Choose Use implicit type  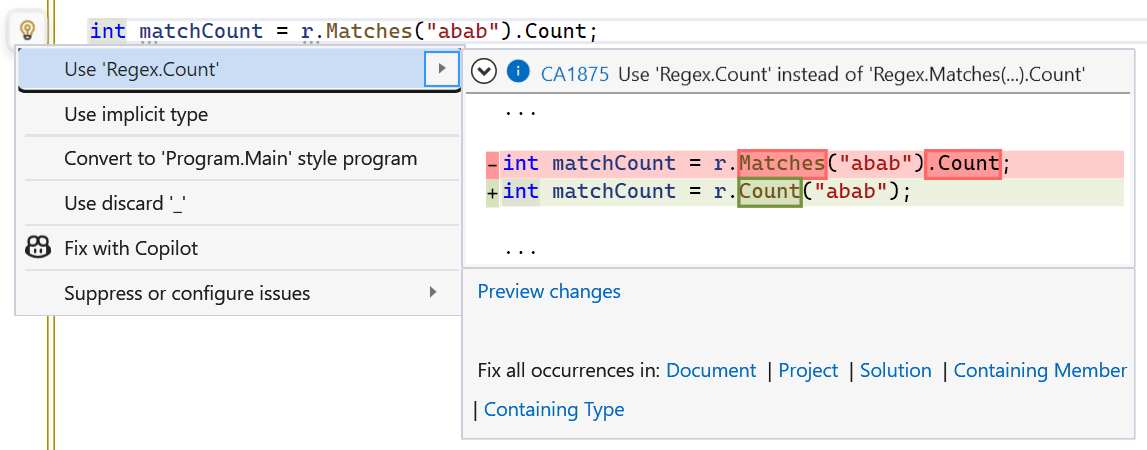pyautogui.click(x=242, y=114)
